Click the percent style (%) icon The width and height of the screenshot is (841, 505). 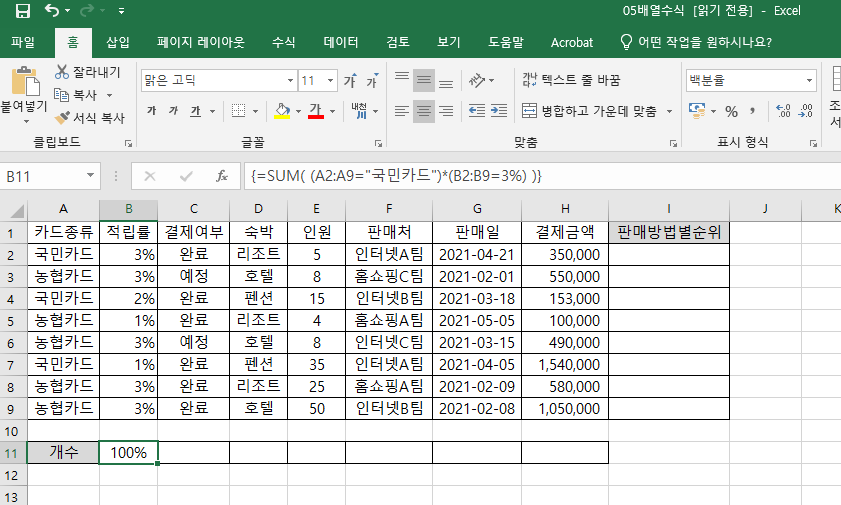point(731,111)
